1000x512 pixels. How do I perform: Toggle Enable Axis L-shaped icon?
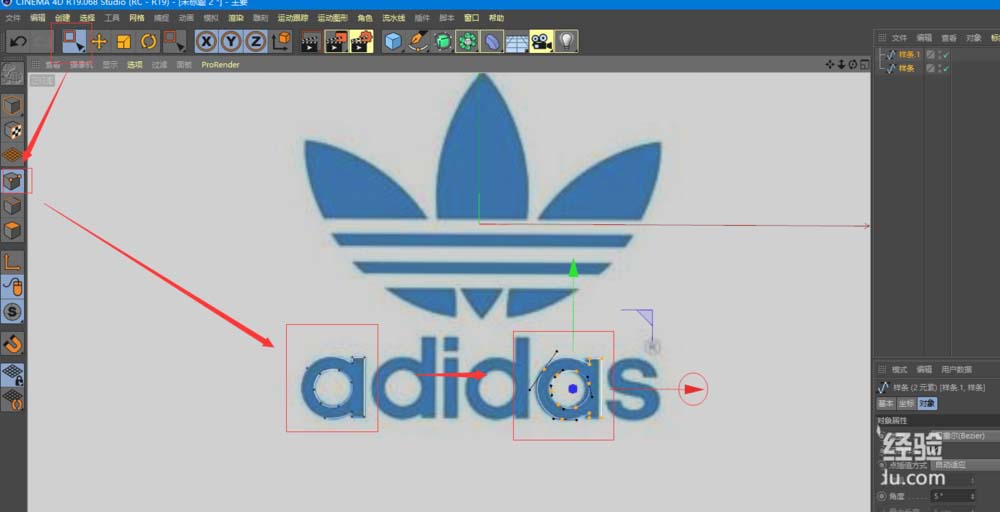click(13, 262)
